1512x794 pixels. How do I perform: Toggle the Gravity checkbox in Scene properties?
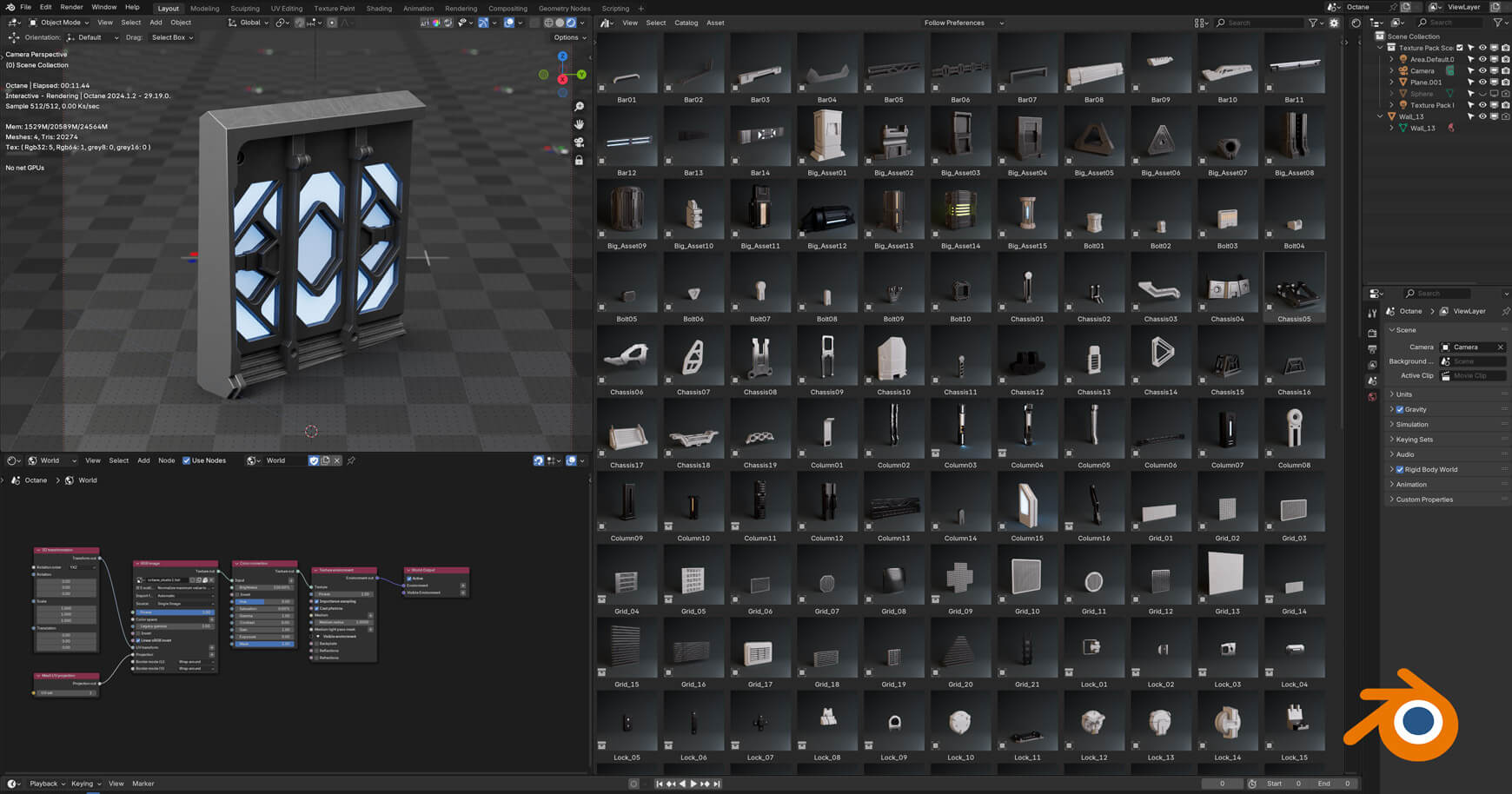click(1400, 409)
